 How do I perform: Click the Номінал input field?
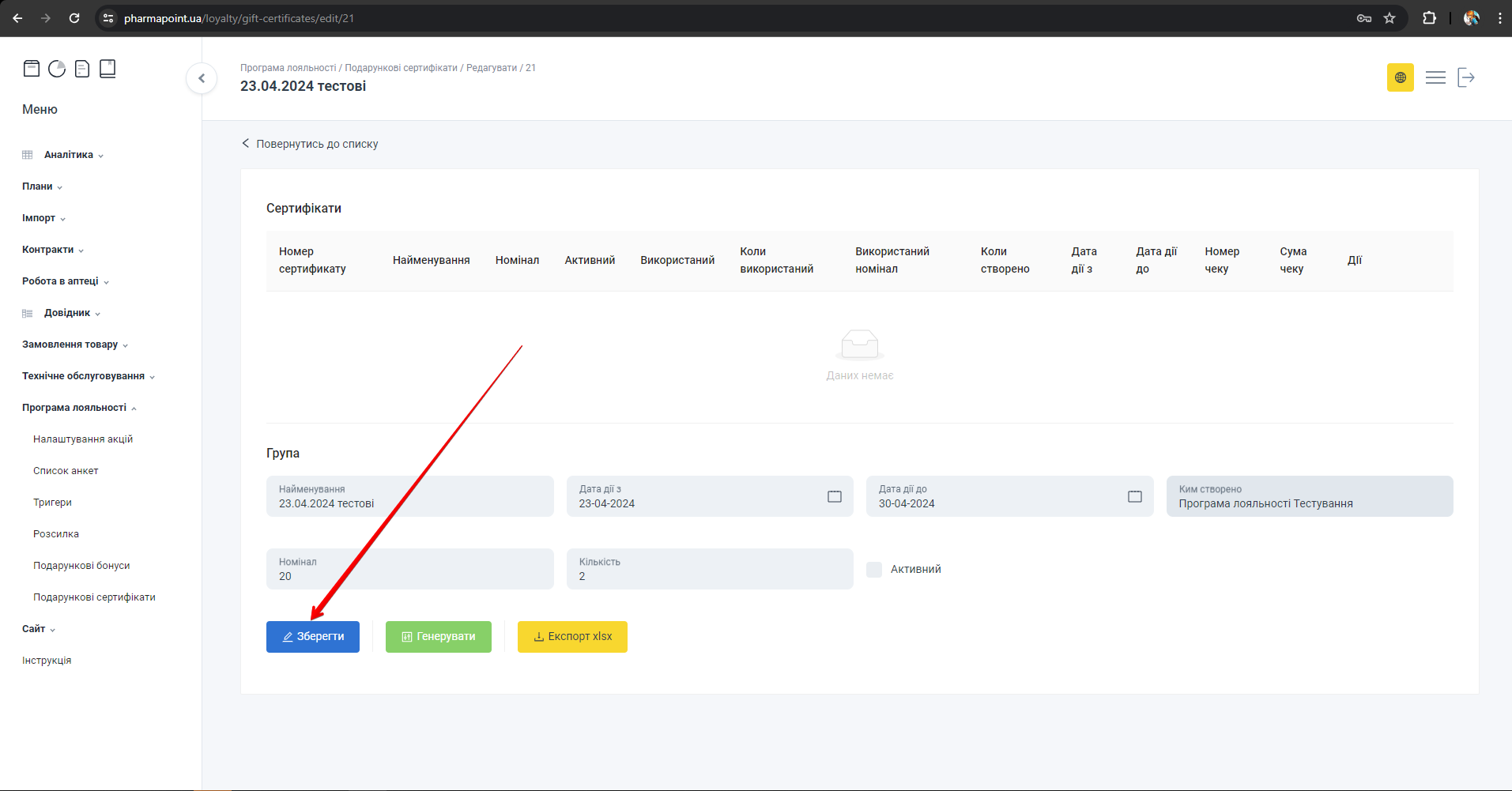(x=409, y=570)
